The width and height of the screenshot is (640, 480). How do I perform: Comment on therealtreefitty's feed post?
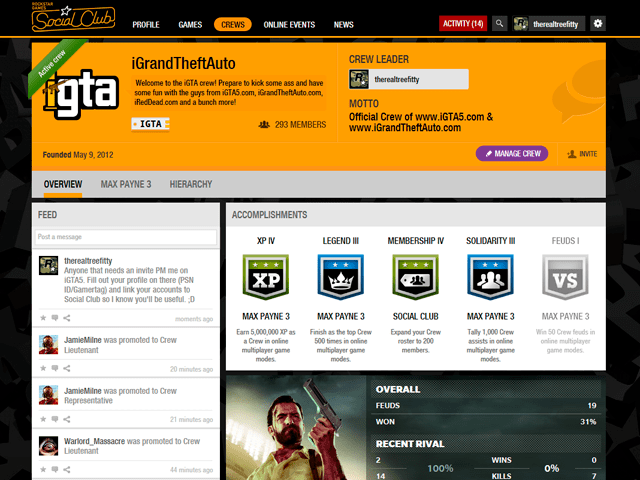55,318
